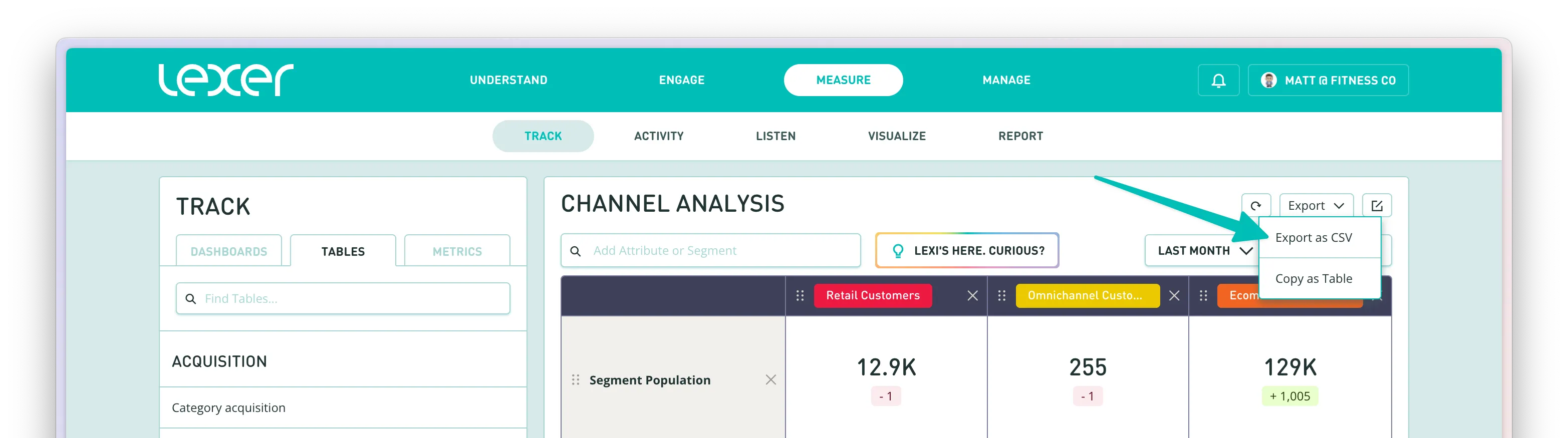
Task: Click the + 1,005 change badge
Action: click(1290, 396)
